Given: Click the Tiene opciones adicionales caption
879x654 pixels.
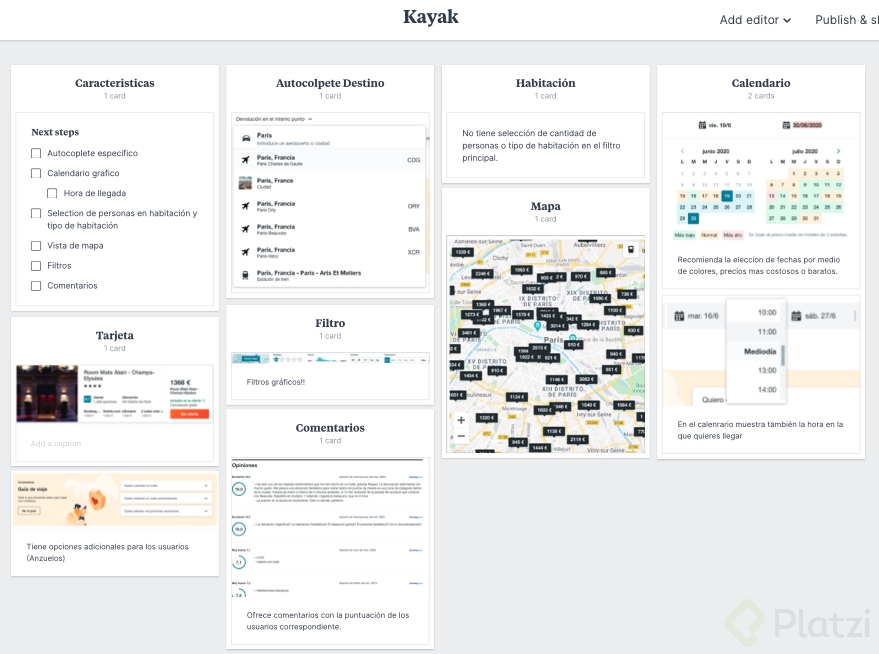Looking at the screenshot, I should point(108,552).
